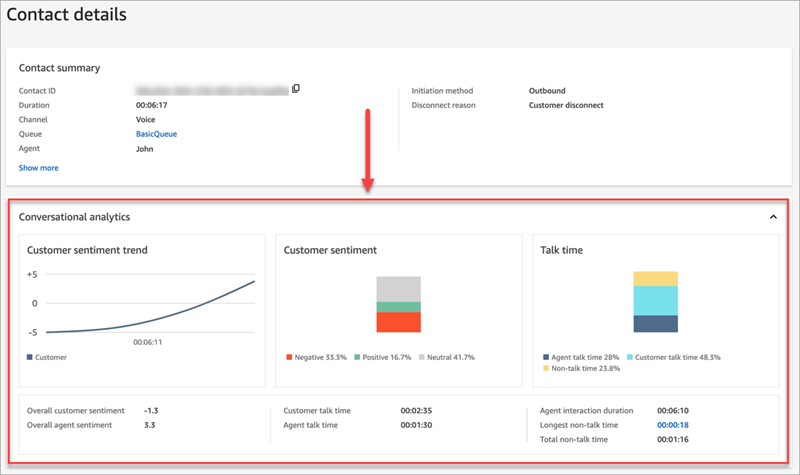This screenshot has width=800, height=475.
Task: Select the orange Negative segment in sentiment bar
Action: pos(399,322)
